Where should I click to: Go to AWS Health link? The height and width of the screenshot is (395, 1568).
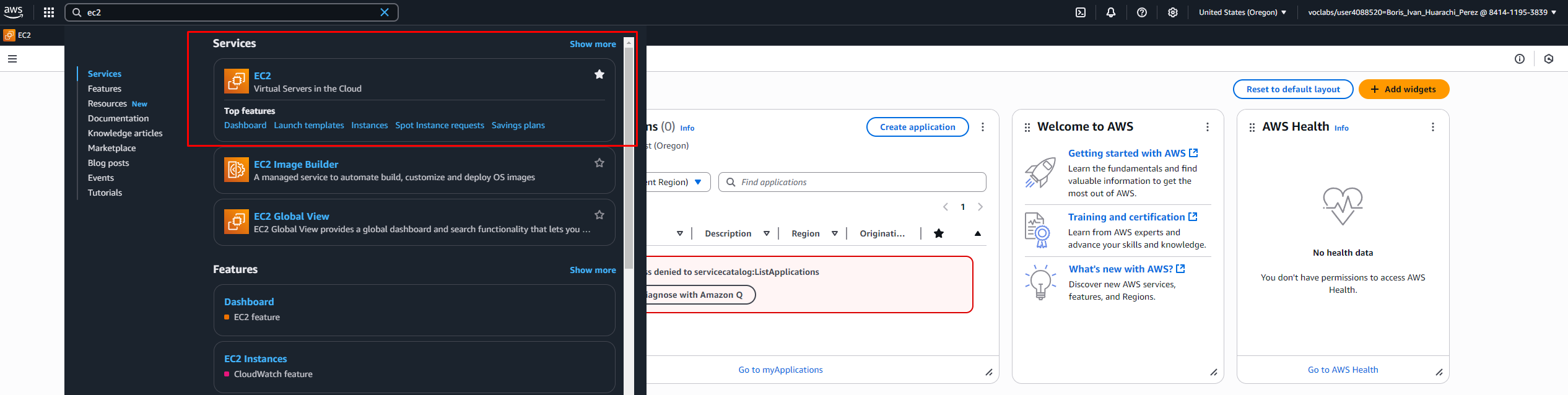pos(1343,370)
